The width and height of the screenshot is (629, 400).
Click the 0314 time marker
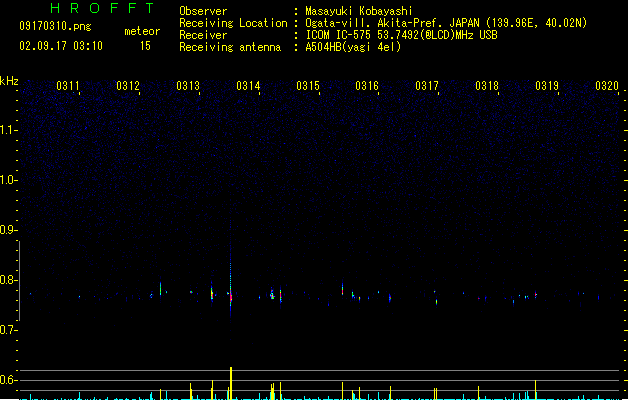pos(248,86)
